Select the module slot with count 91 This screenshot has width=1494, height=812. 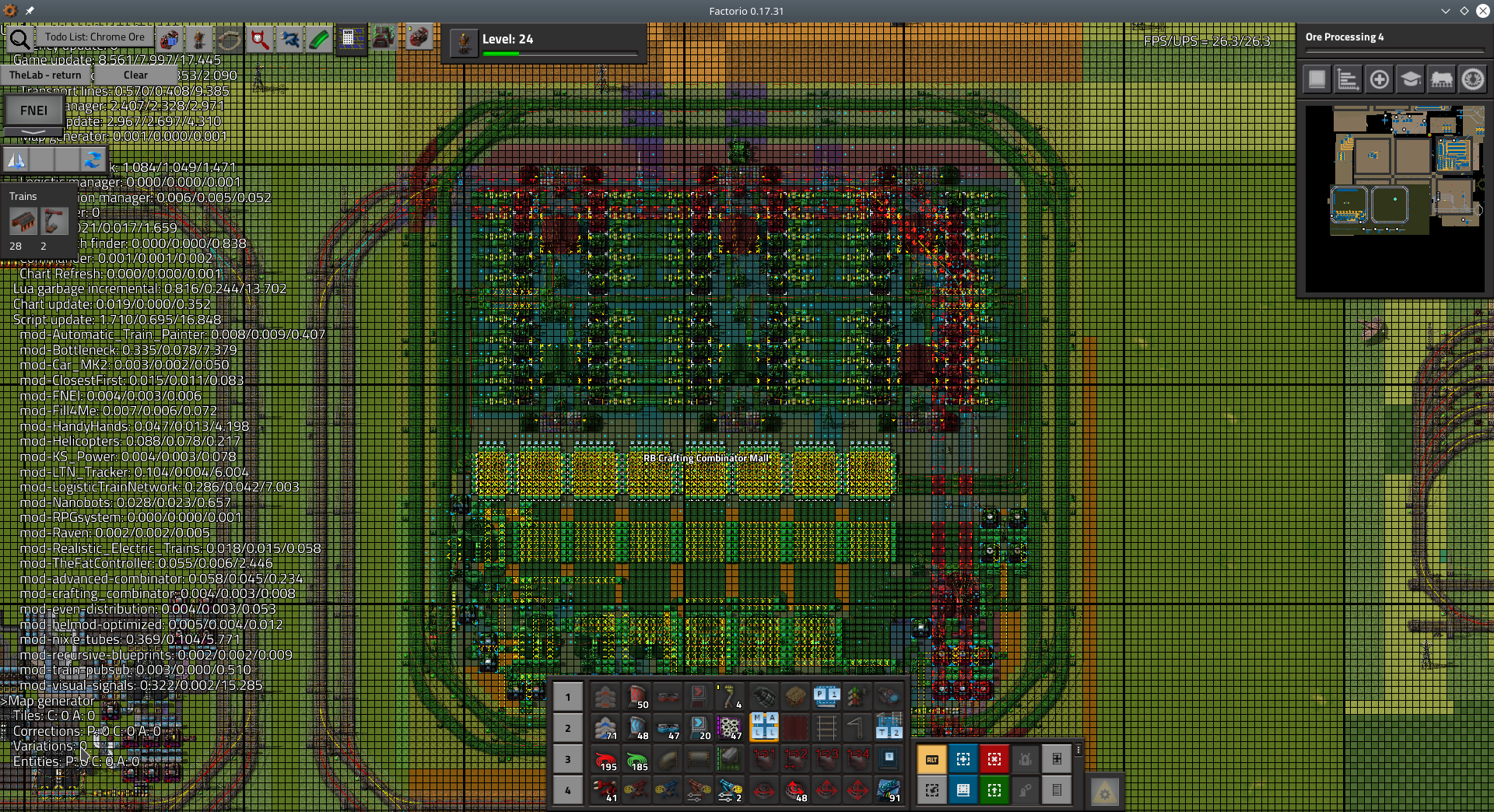tap(889, 790)
